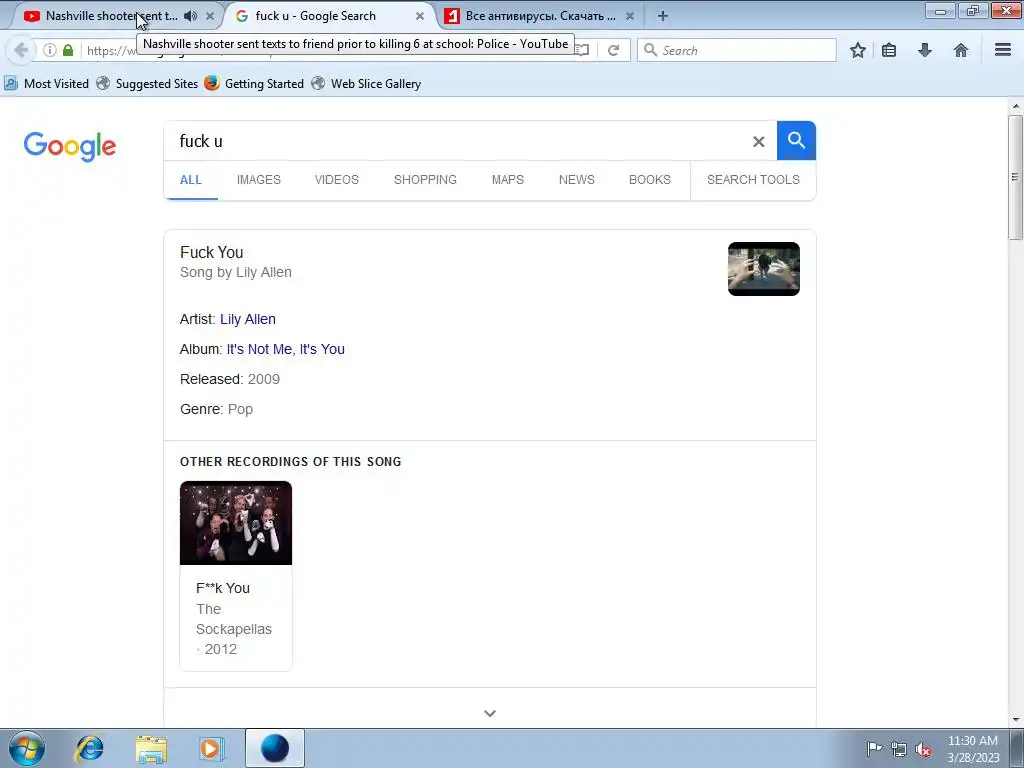Switch to BOOKS results

(650, 180)
